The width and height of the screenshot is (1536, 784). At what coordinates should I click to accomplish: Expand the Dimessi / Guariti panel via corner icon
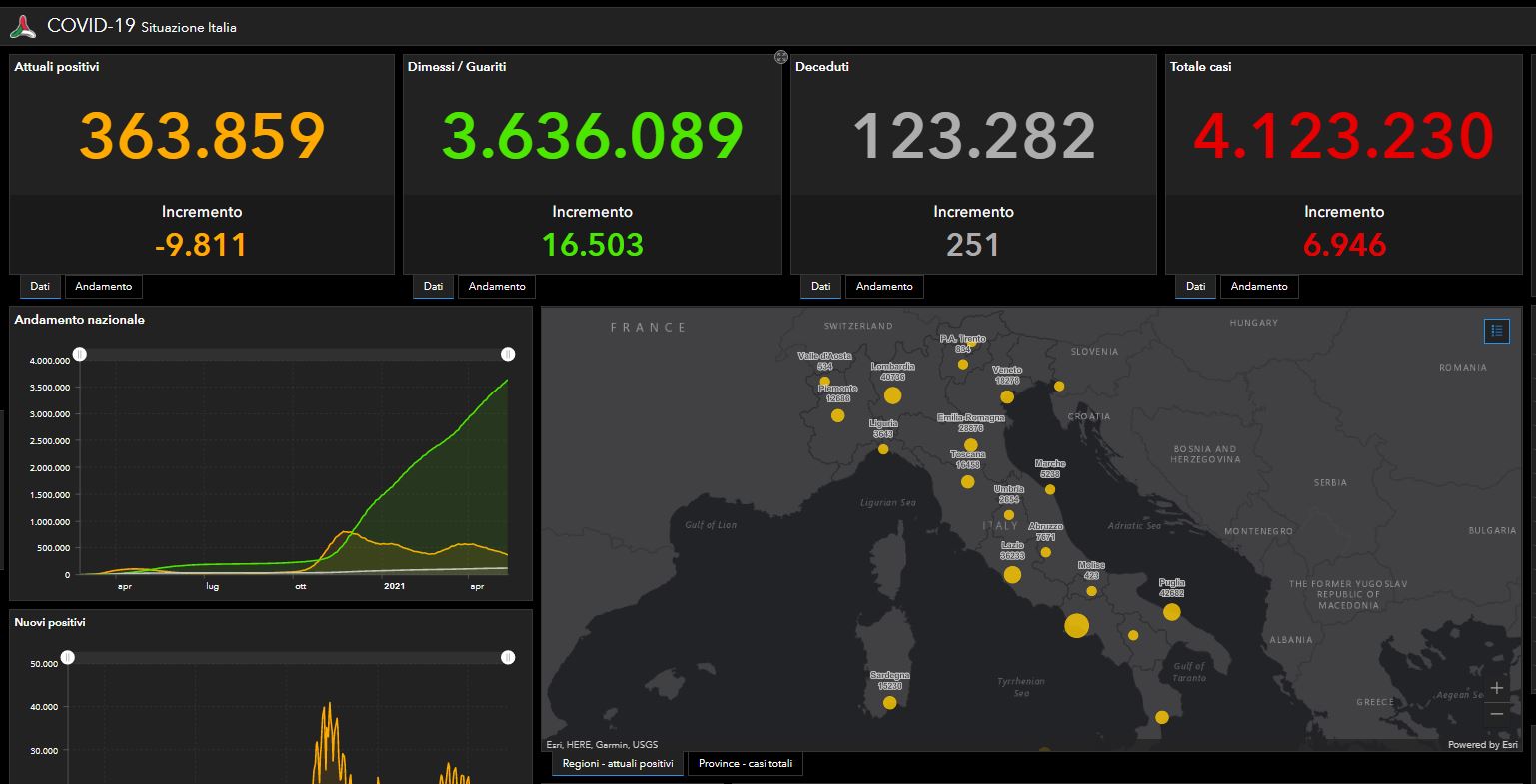(781, 57)
